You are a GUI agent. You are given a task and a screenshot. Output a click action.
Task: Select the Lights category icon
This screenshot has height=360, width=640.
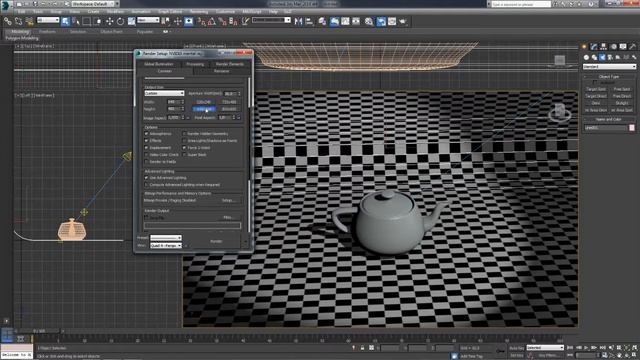point(602,57)
